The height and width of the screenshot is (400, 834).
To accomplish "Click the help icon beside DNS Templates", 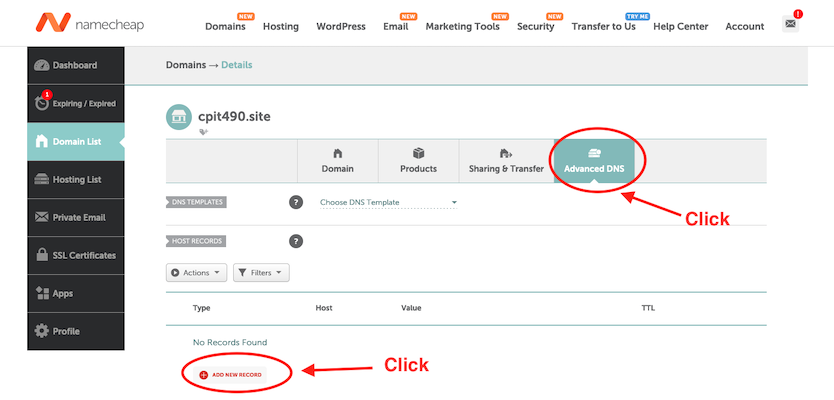I will point(296,202).
